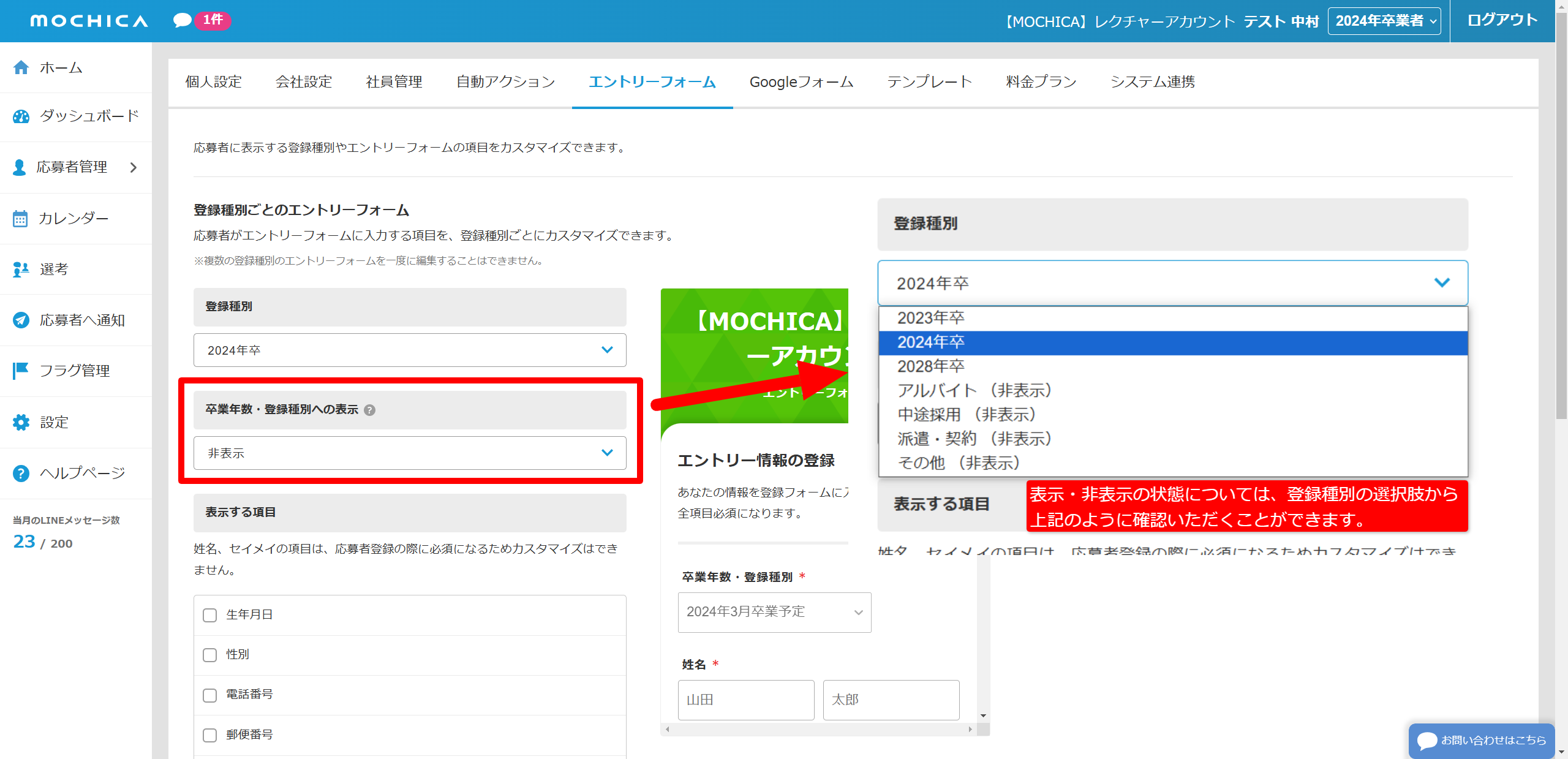Open the message speech bubble notification icon
1568x759 pixels.
coord(182,21)
